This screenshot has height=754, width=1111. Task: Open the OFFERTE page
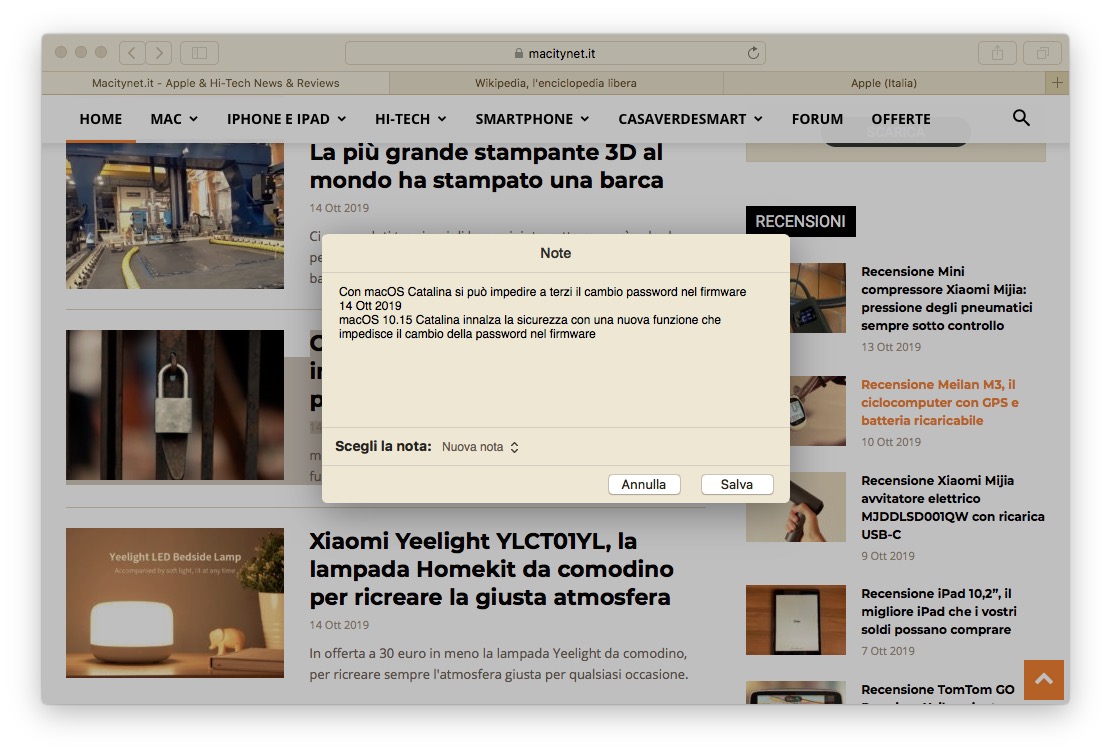coord(901,119)
